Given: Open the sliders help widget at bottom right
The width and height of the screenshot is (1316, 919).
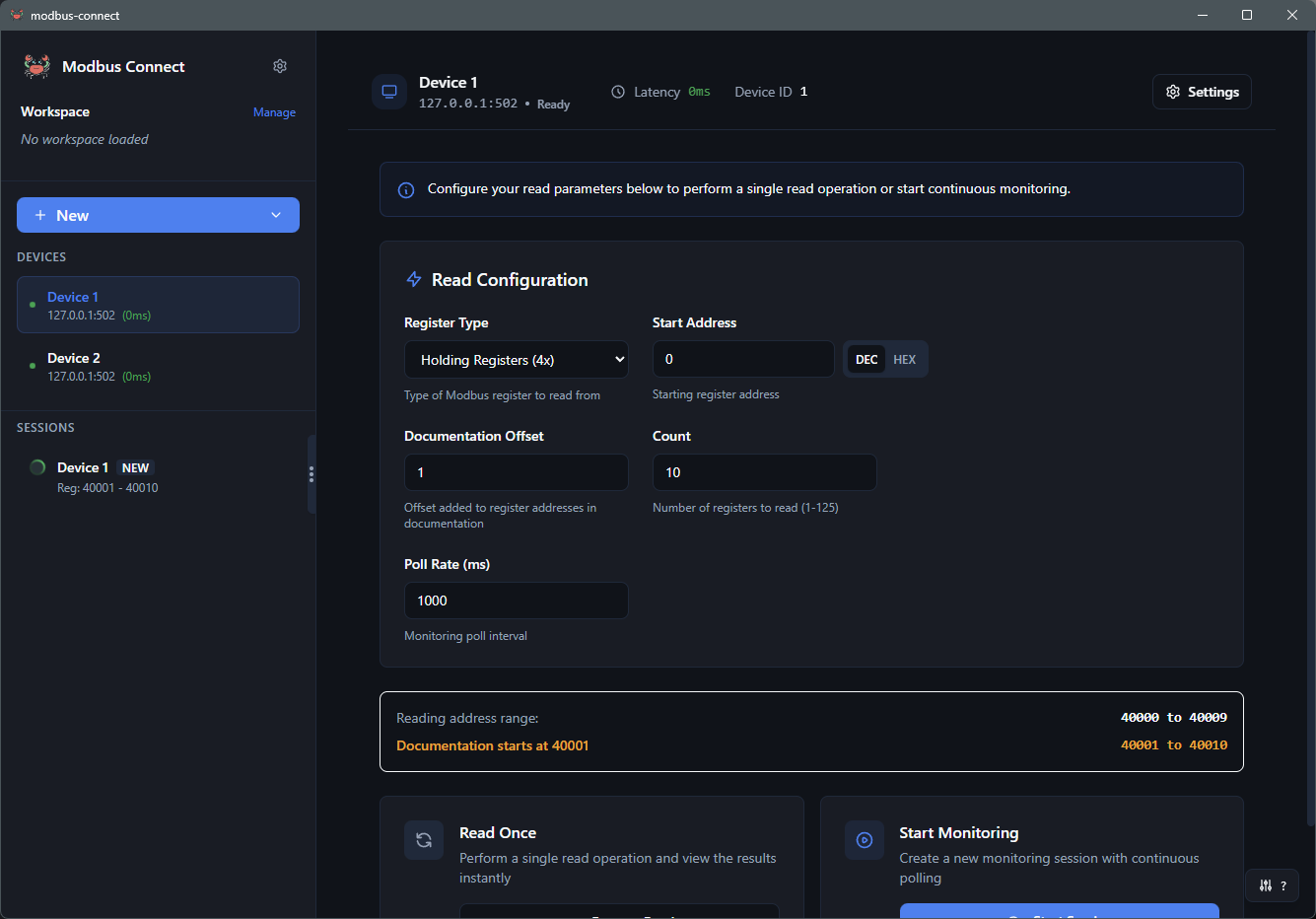Looking at the screenshot, I should pyautogui.click(x=1272, y=885).
